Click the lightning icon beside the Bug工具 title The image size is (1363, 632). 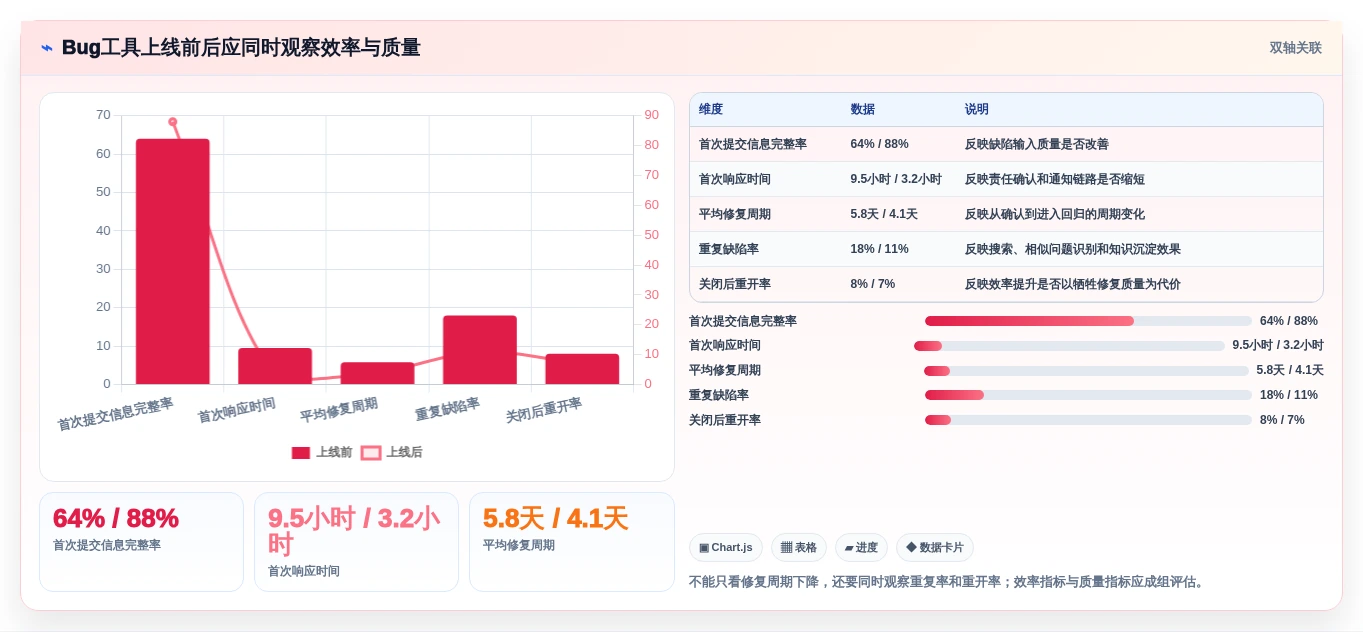click(46, 48)
